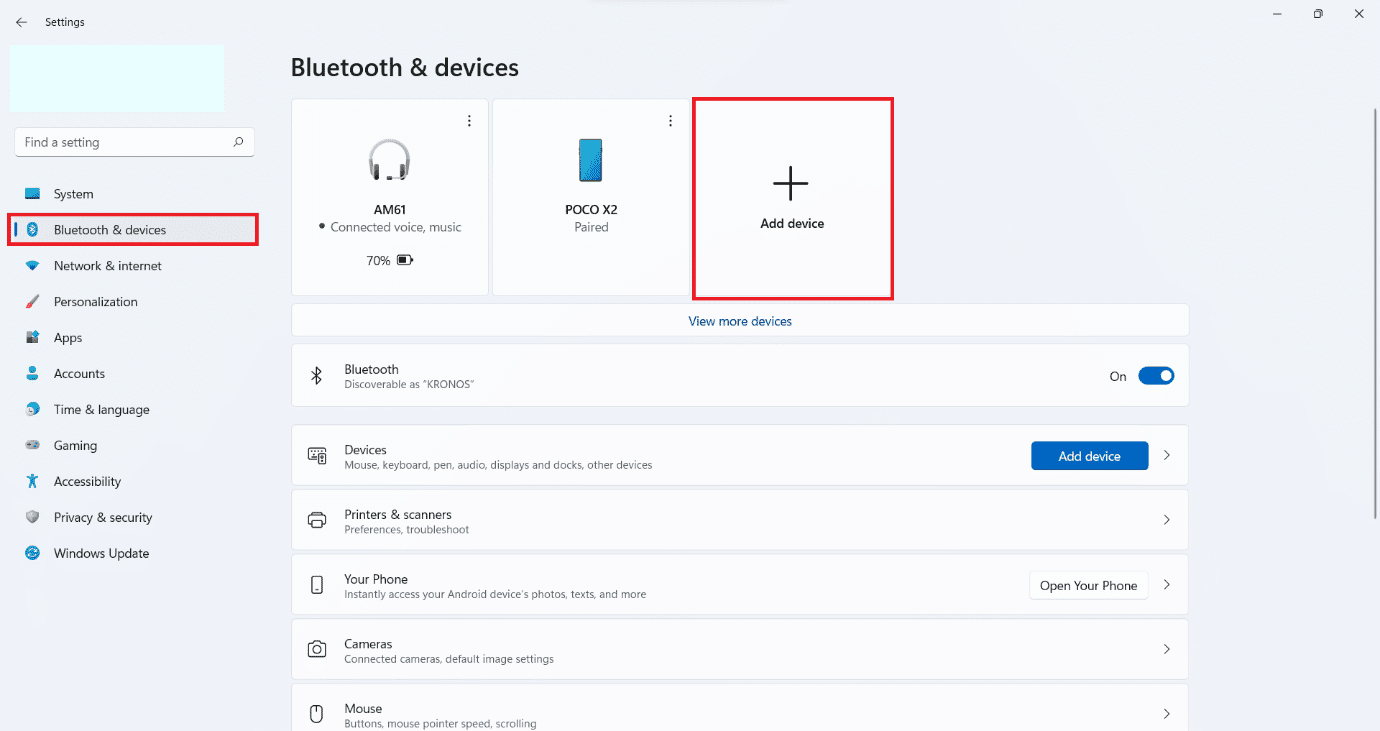Click the search magnifier icon
Image resolution: width=1380 pixels, height=731 pixels.
(x=238, y=142)
